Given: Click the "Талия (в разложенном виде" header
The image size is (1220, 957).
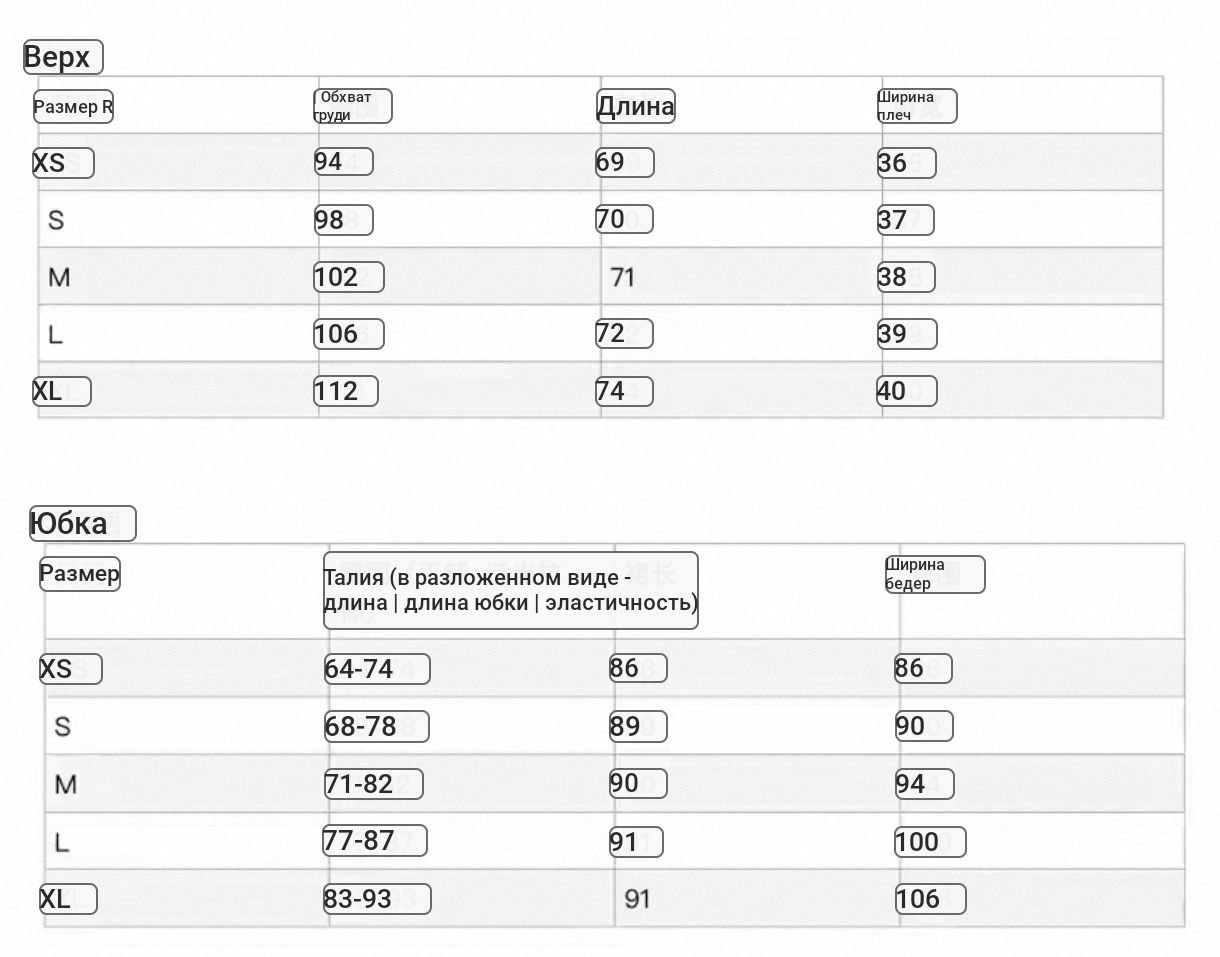Looking at the screenshot, I should pyautogui.click(x=510, y=590).
